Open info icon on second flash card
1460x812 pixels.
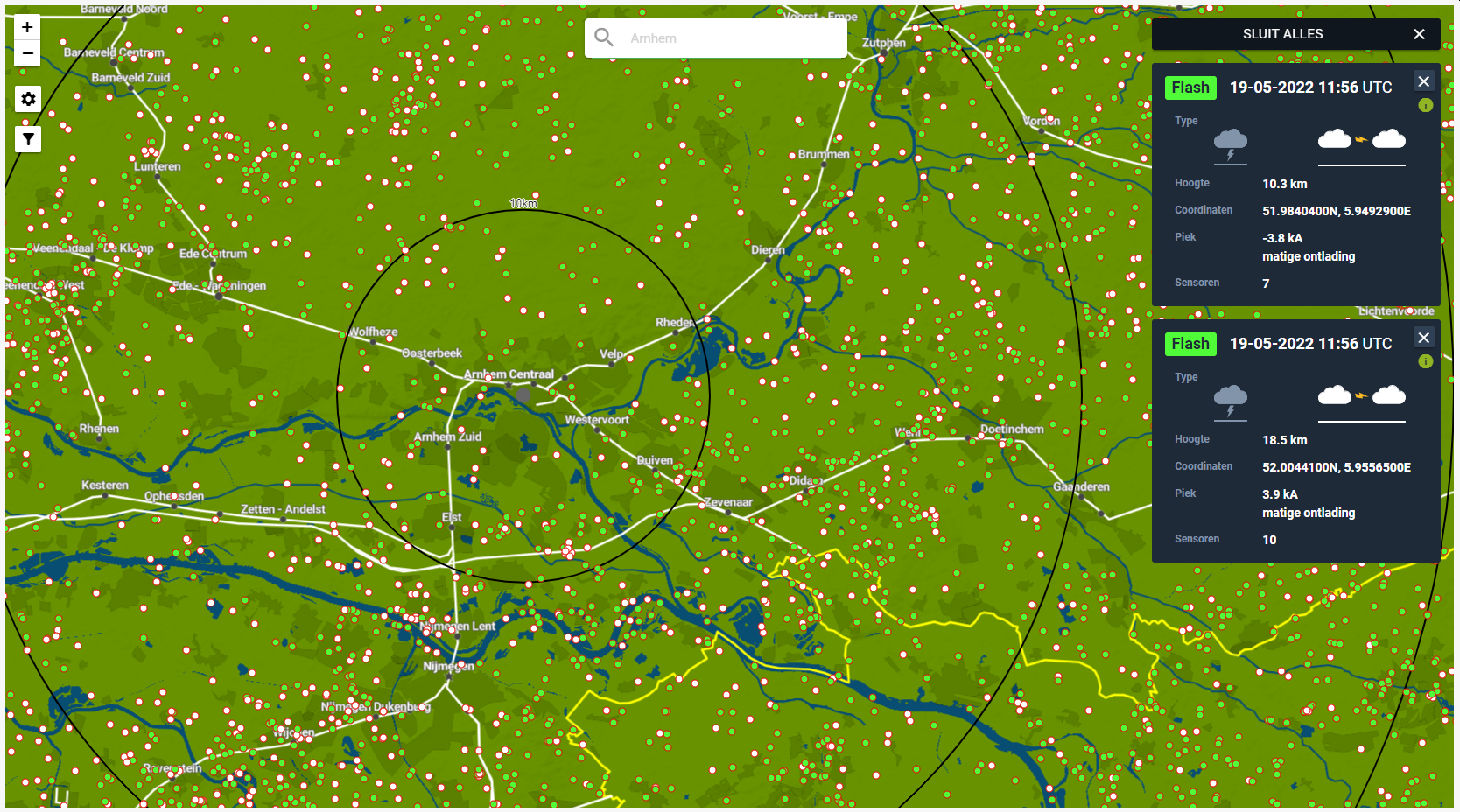[1425, 361]
